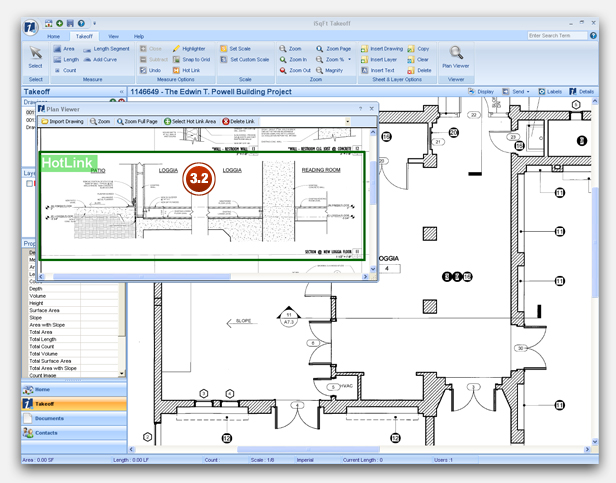The width and height of the screenshot is (616, 483).
Task: Click the Enter Search Term field
Action: coord(557,36)
